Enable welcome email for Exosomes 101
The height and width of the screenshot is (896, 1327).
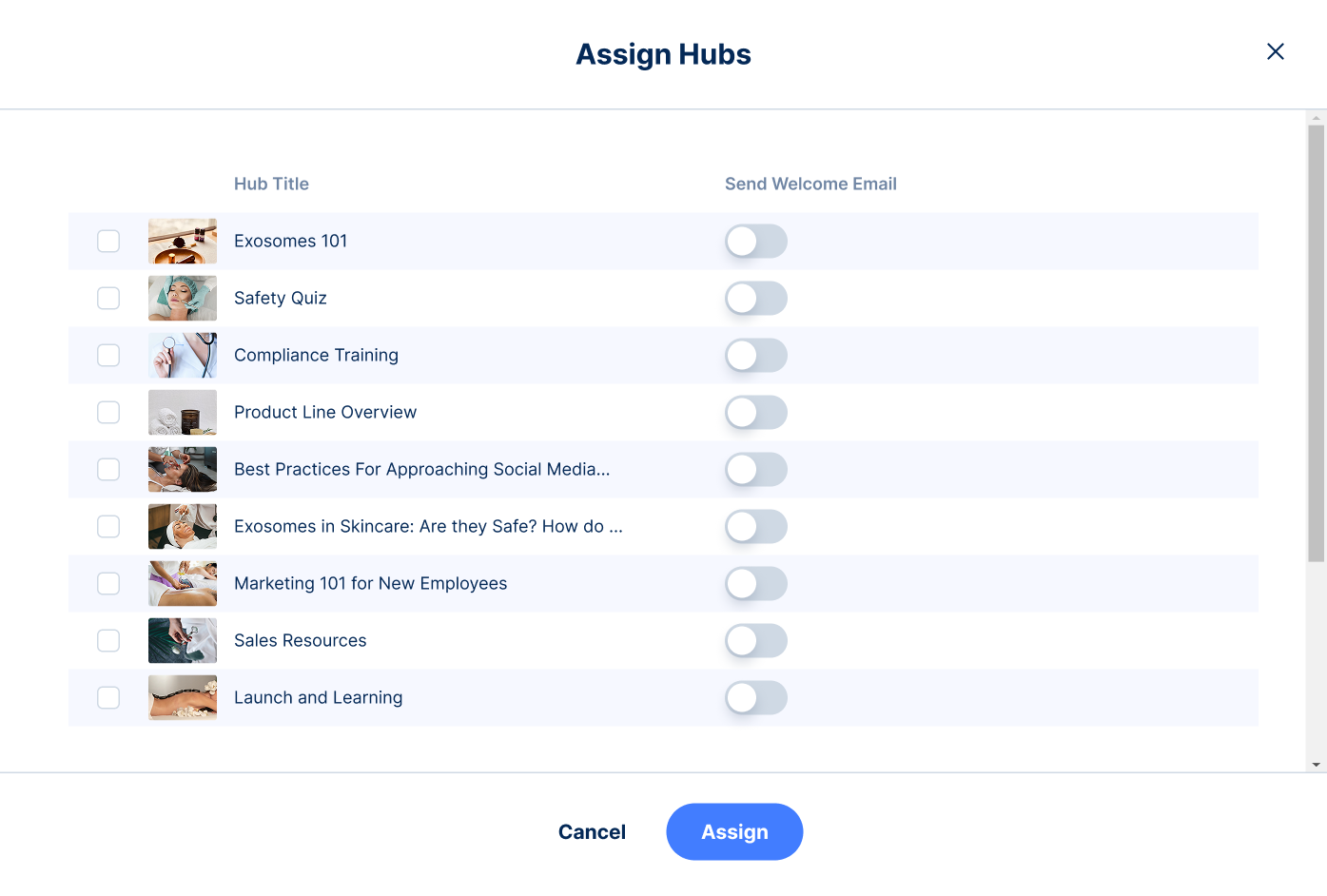[x=756, y=241]
